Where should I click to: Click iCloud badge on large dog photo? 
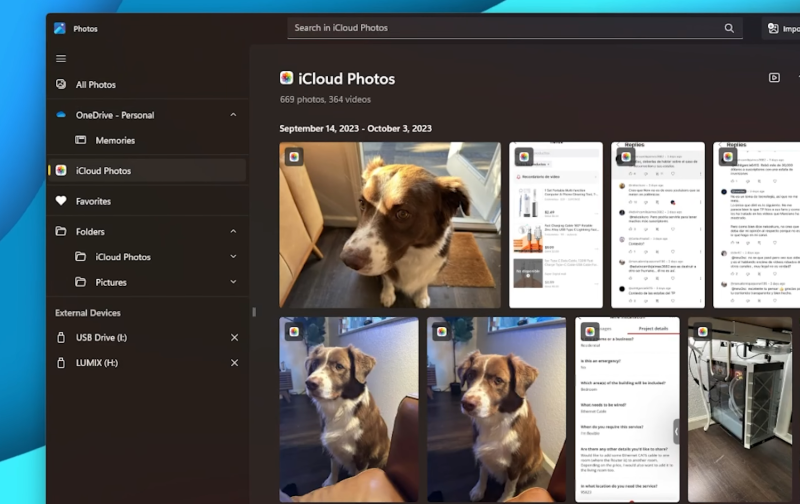[294, 157]
